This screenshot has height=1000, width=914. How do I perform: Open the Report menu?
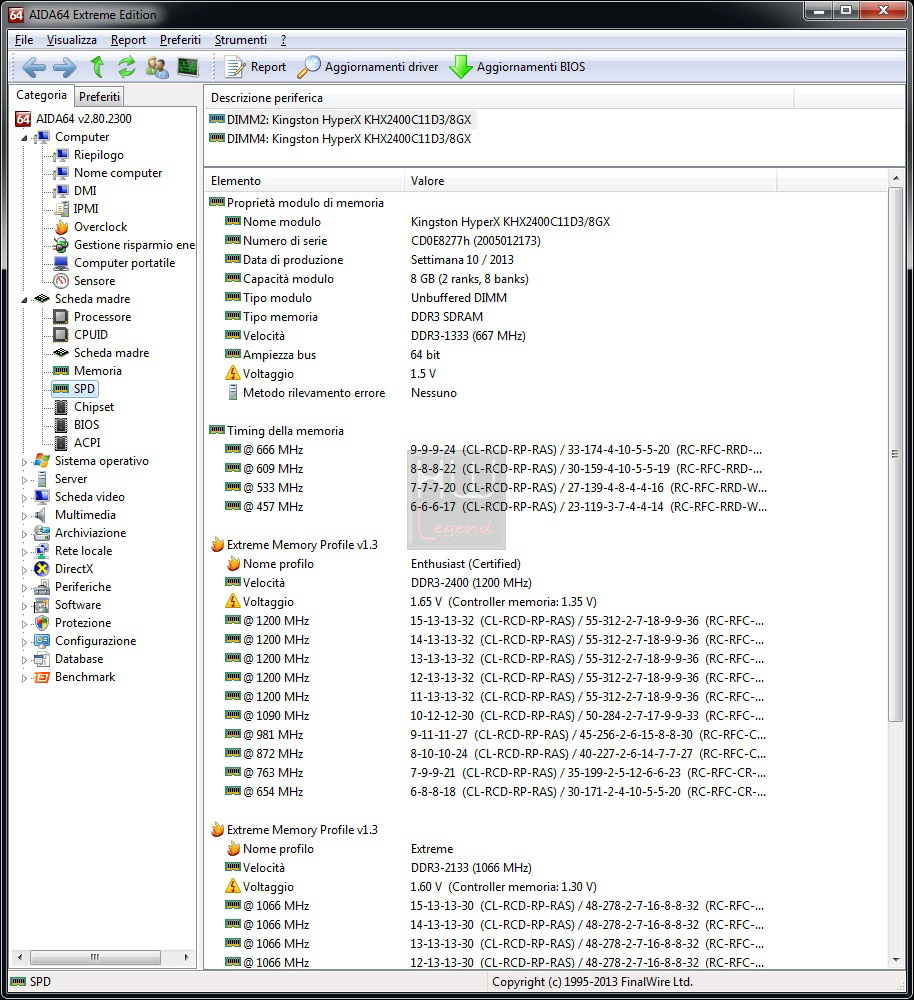pyautogui.click(x=128, y=40)
